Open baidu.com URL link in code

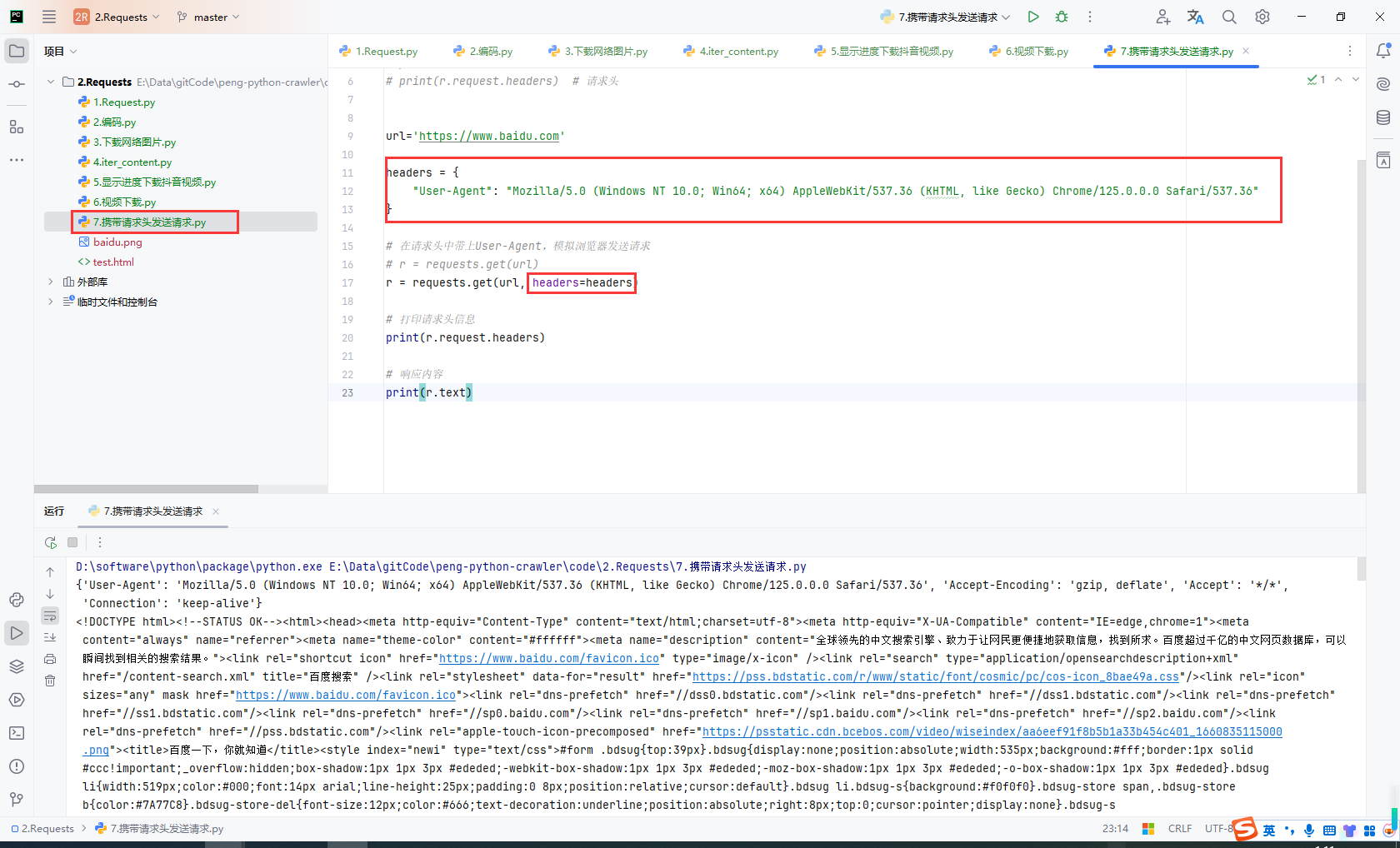tap(489, 136)
